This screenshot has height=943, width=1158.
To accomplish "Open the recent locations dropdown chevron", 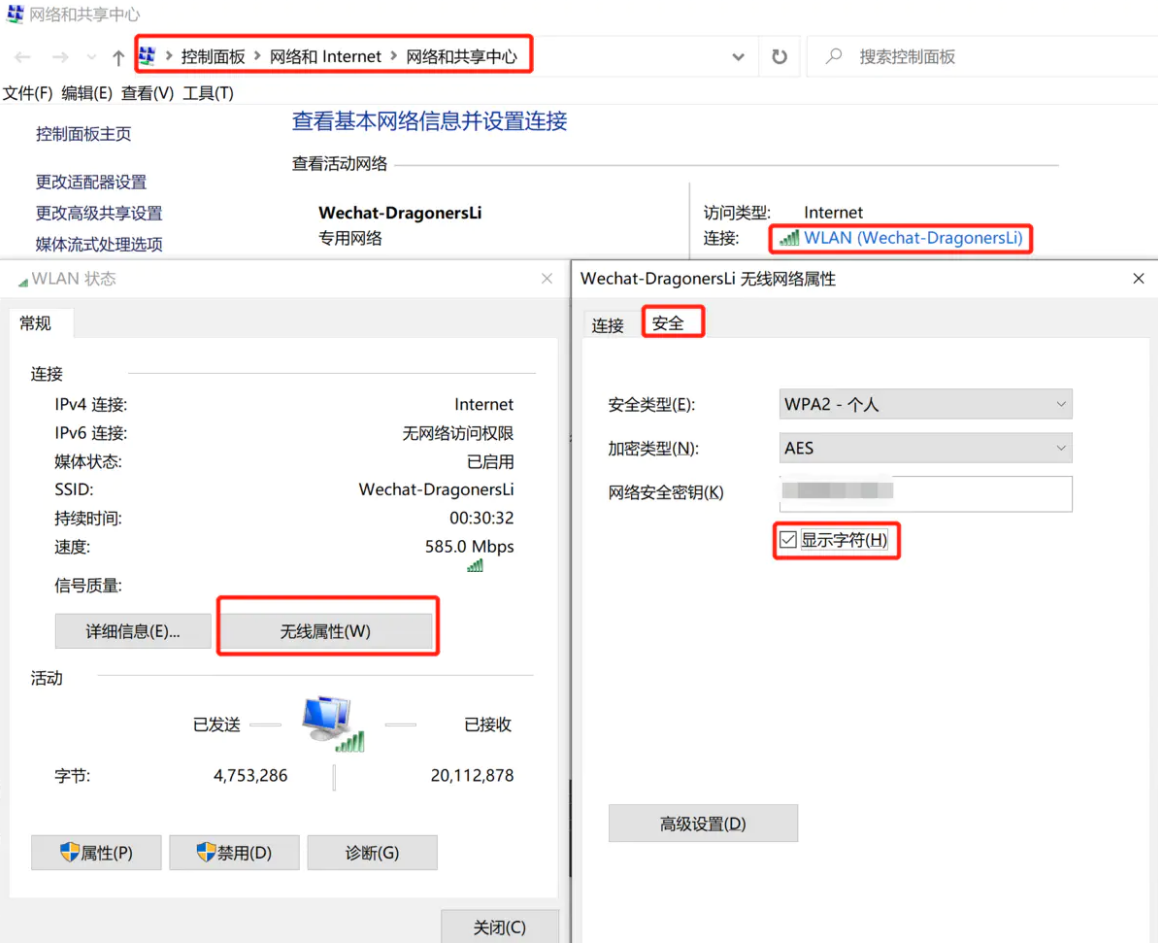I will 92,58.
